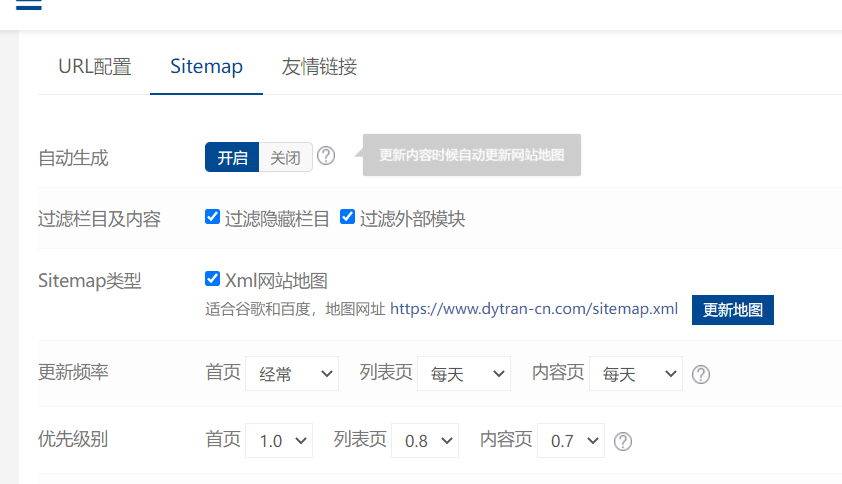
Task: Open 内容页 priority dropdown 0.7
Action: tap(571, 440)
